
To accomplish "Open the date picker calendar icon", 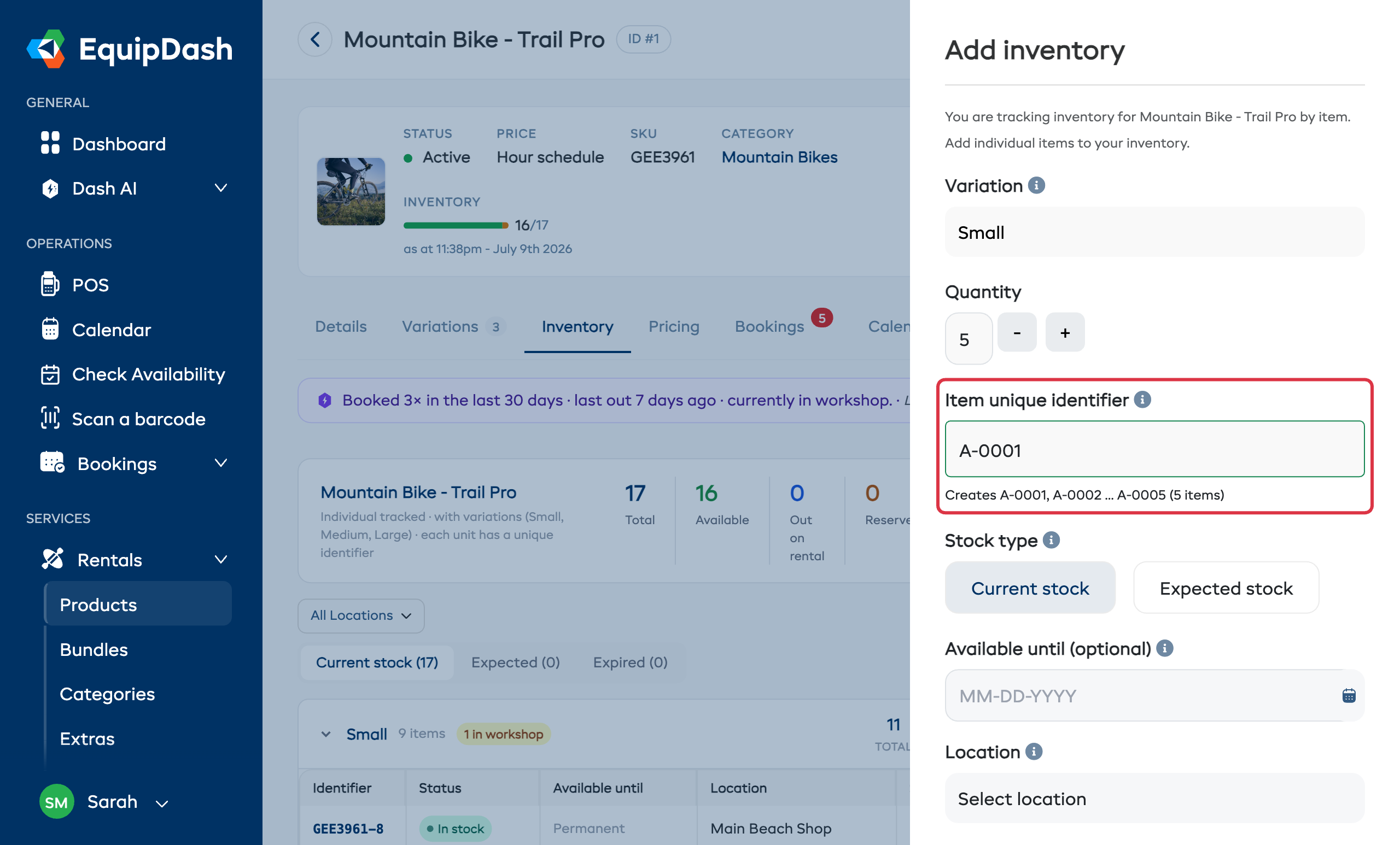I will tap(1349, 696).
